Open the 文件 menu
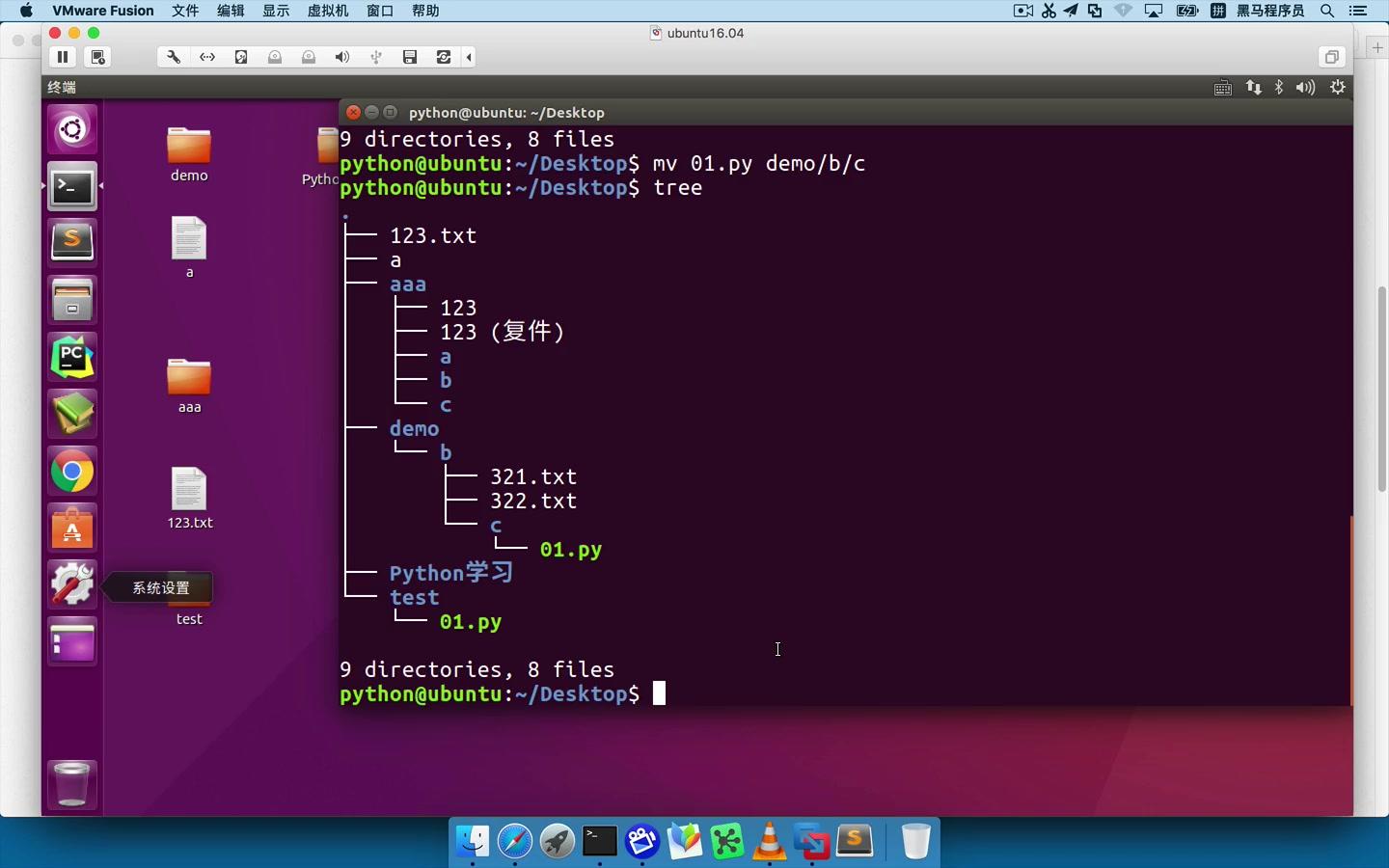Image resolution: width=1389 pixels, height=868 pixels. (185, 11)
